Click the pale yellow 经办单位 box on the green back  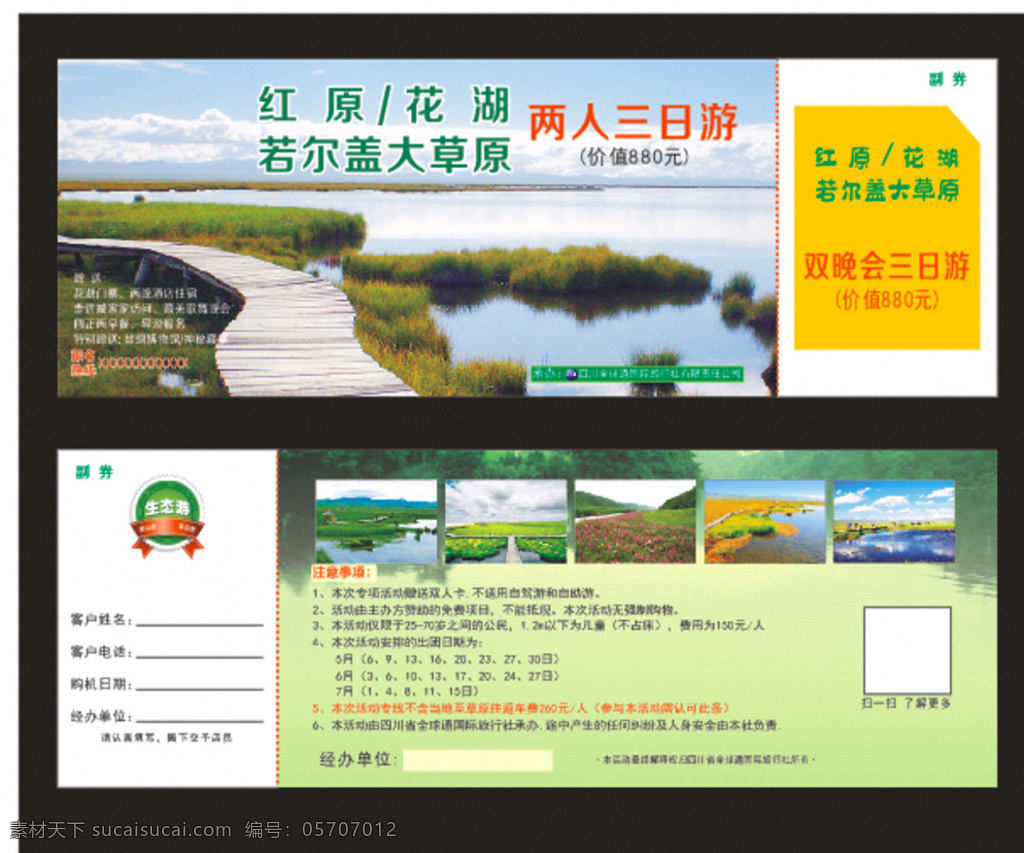[x=477, y=760]
